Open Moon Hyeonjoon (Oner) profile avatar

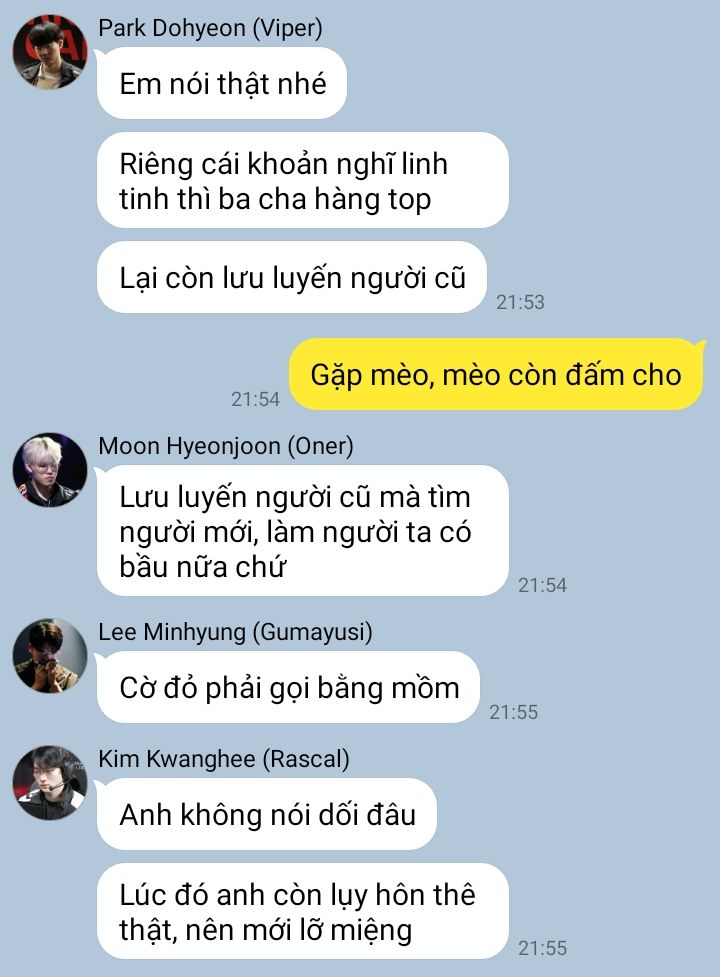50,470
